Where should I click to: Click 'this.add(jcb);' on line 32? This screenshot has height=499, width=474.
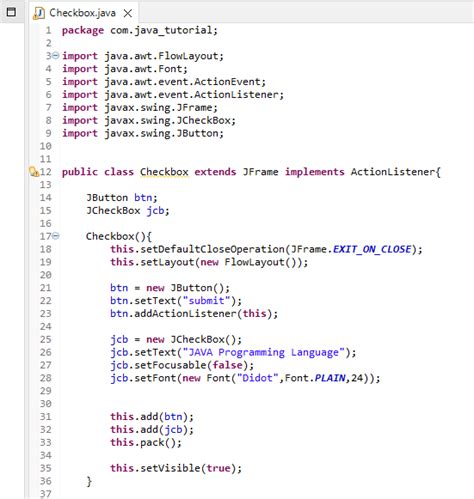point(152,430)
